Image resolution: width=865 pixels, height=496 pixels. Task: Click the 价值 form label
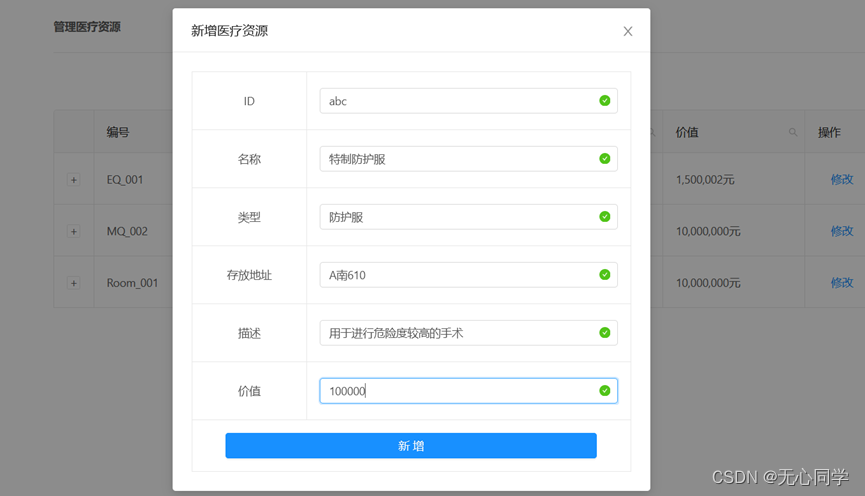249,391
